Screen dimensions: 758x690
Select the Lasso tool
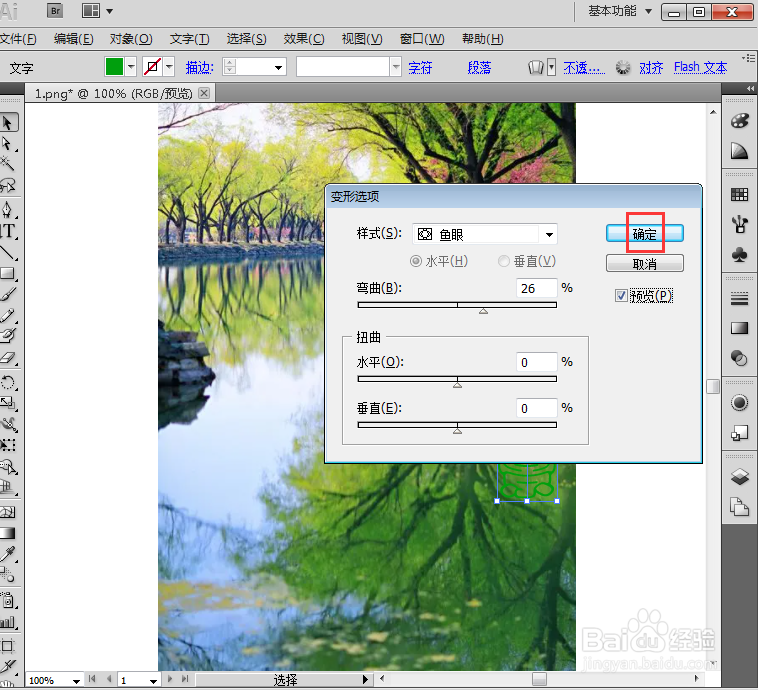point(7,185)
